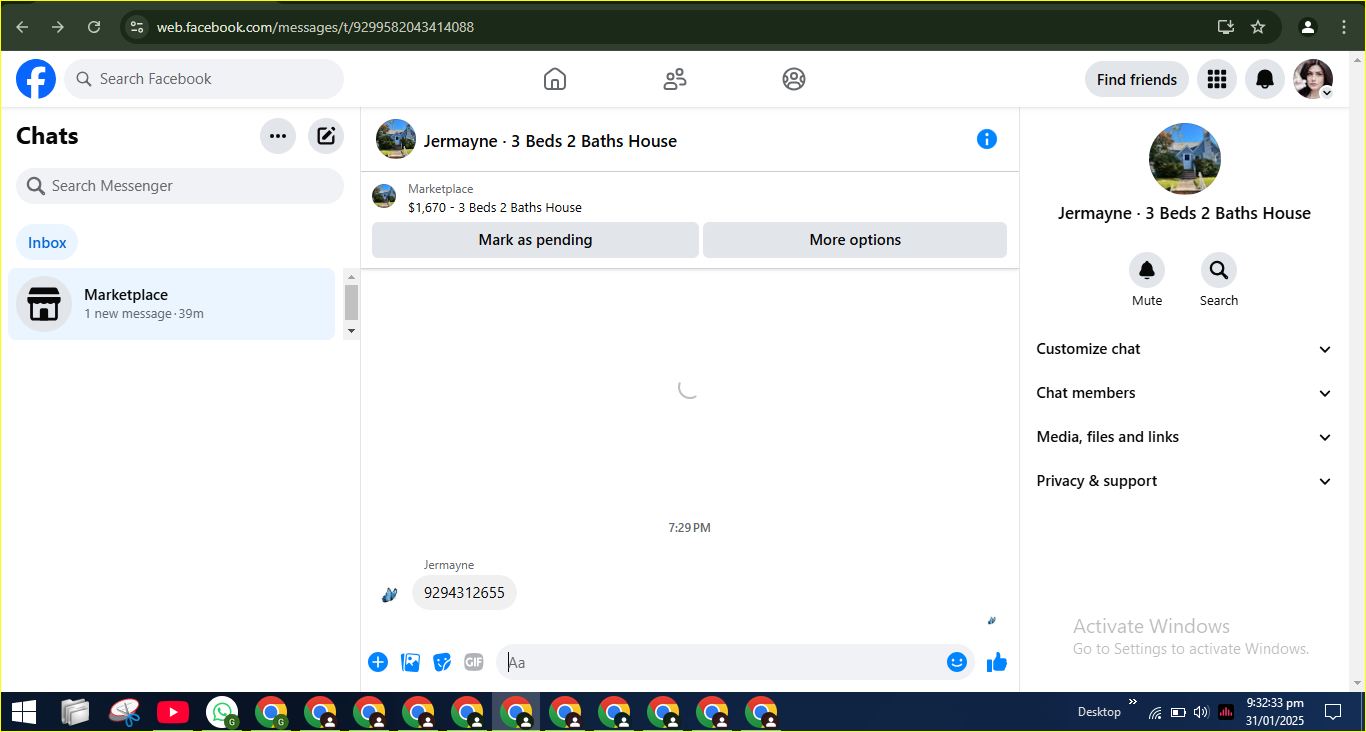1366x732 pixels.
Task: Click the listing thumbnail beside $1,670
Action: [x=384, y=196]
